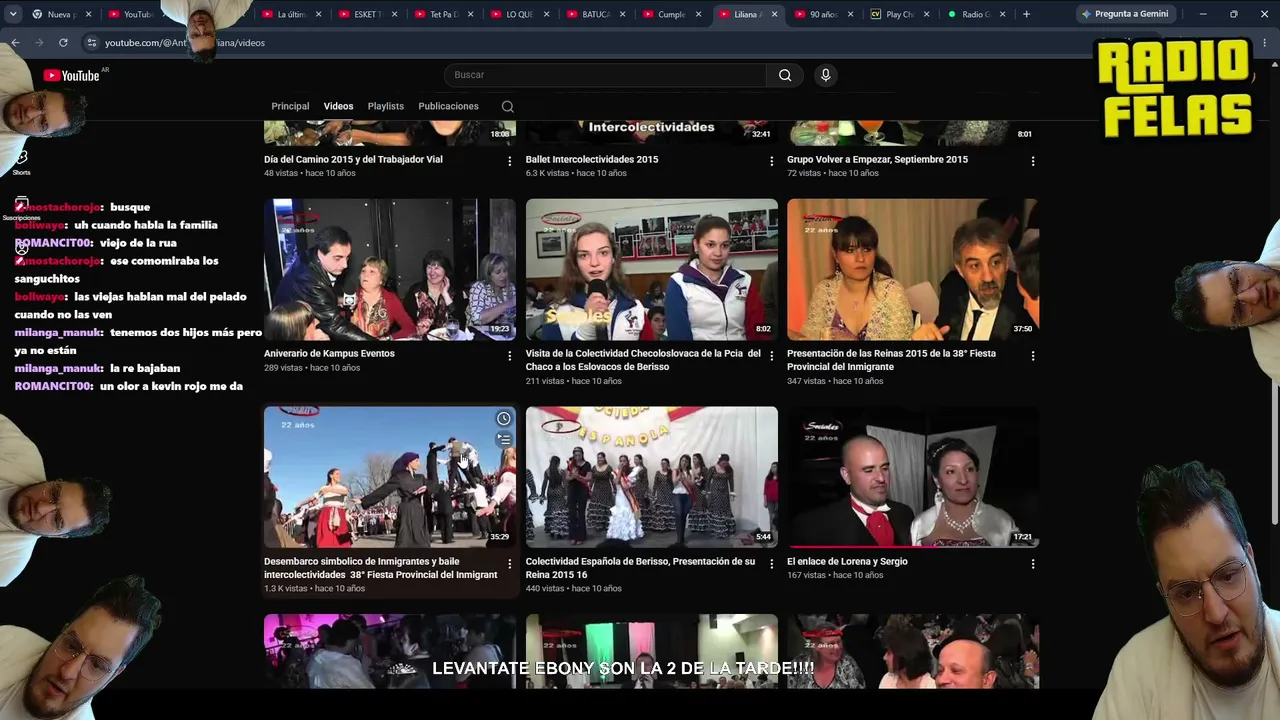The image size is (1280, 720).
Task: Click the YouTube logo
Action: (x=71, y=75)
